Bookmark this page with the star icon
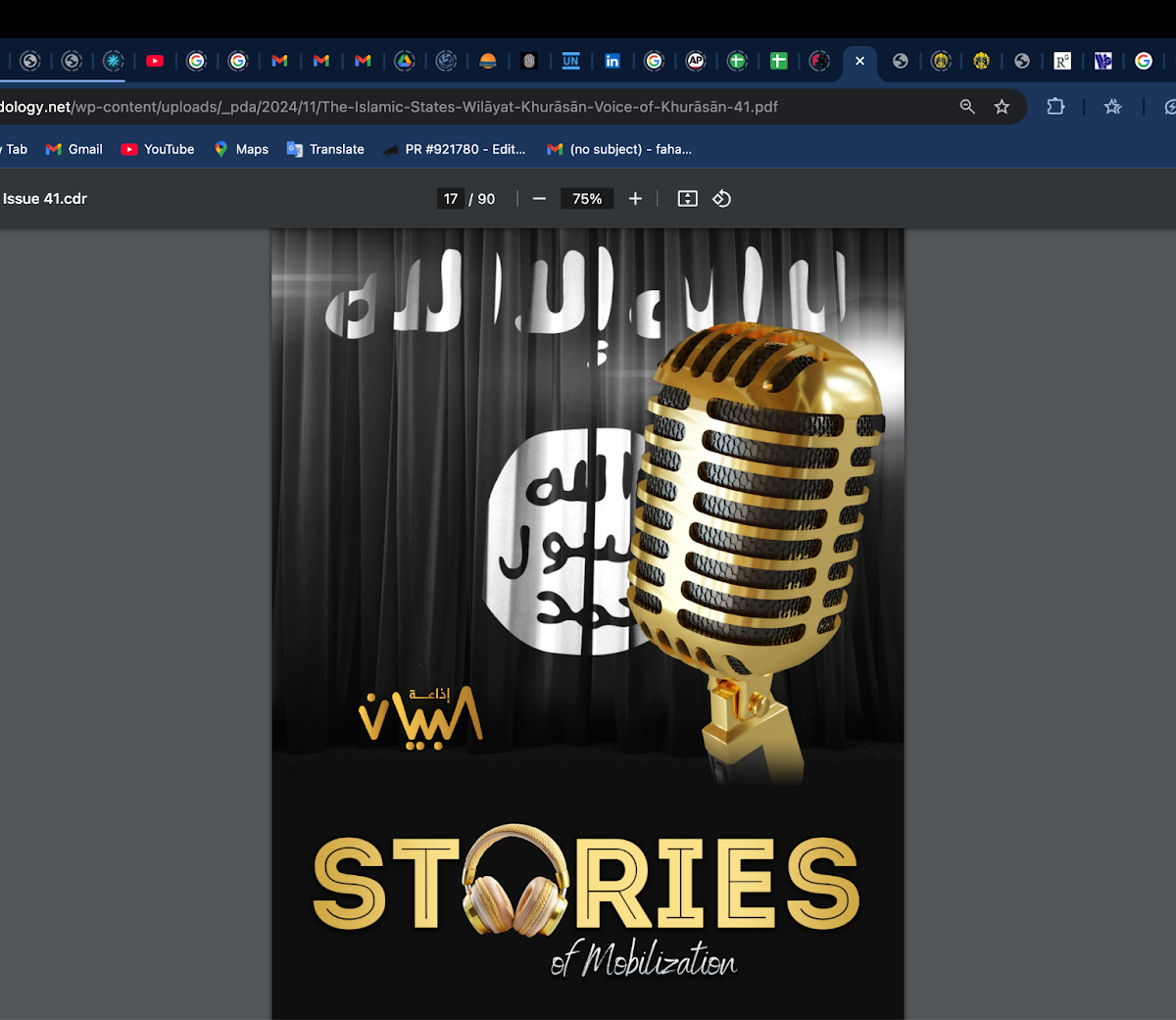Image resolution: width=1176 pixels, height=1020 pixels. pos(1002,107)
